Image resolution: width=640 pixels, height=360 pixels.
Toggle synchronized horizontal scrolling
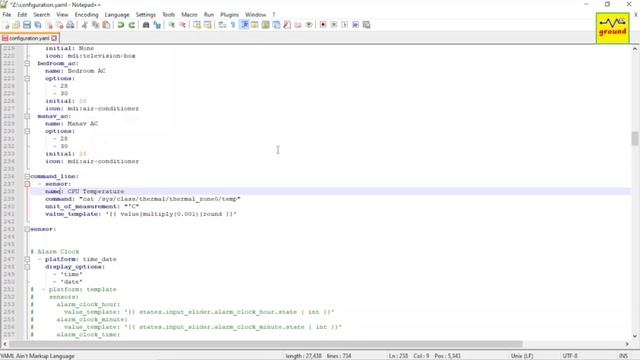208,25
